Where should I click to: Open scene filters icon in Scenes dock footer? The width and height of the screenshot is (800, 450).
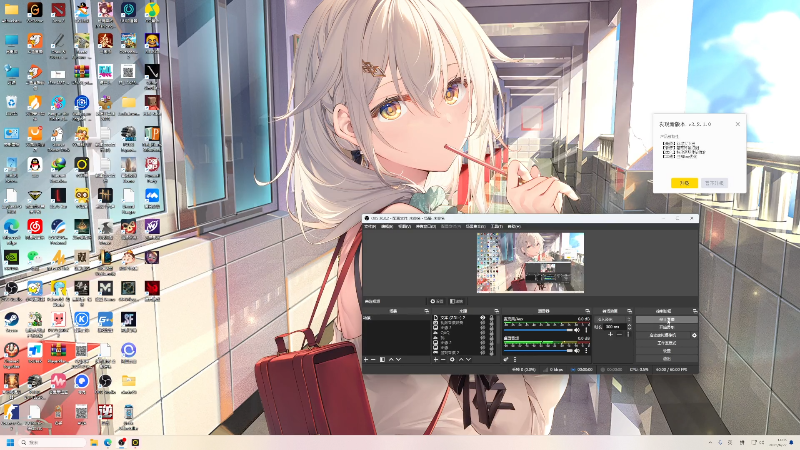(382, 360)
